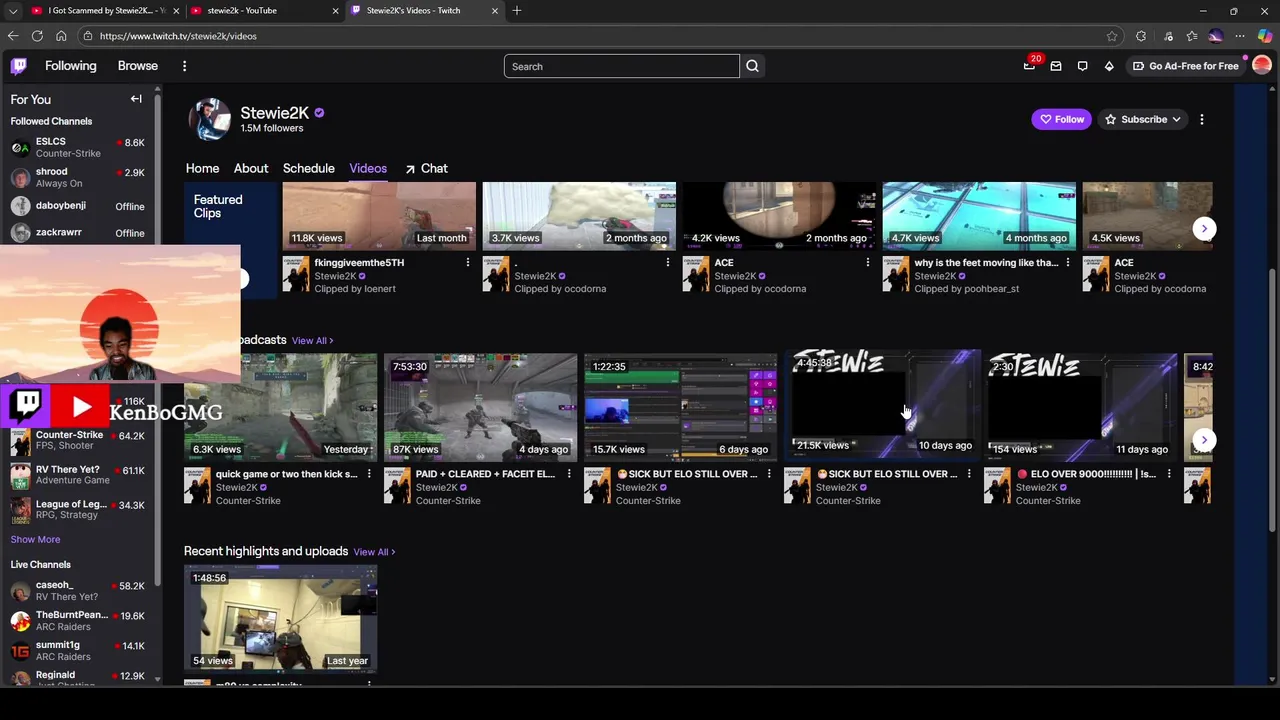Viewport: 1280px width, 720px height.
Task: Open the shrood followed channel
Action: click(78, 178)
